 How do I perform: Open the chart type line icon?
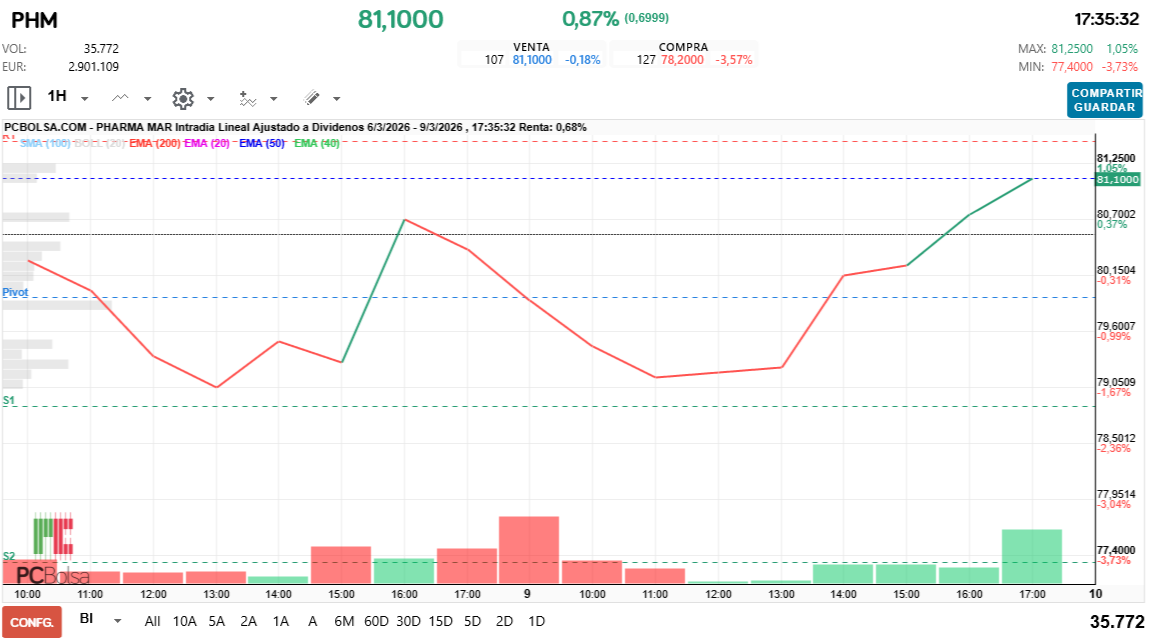click(x=121, y=98)
